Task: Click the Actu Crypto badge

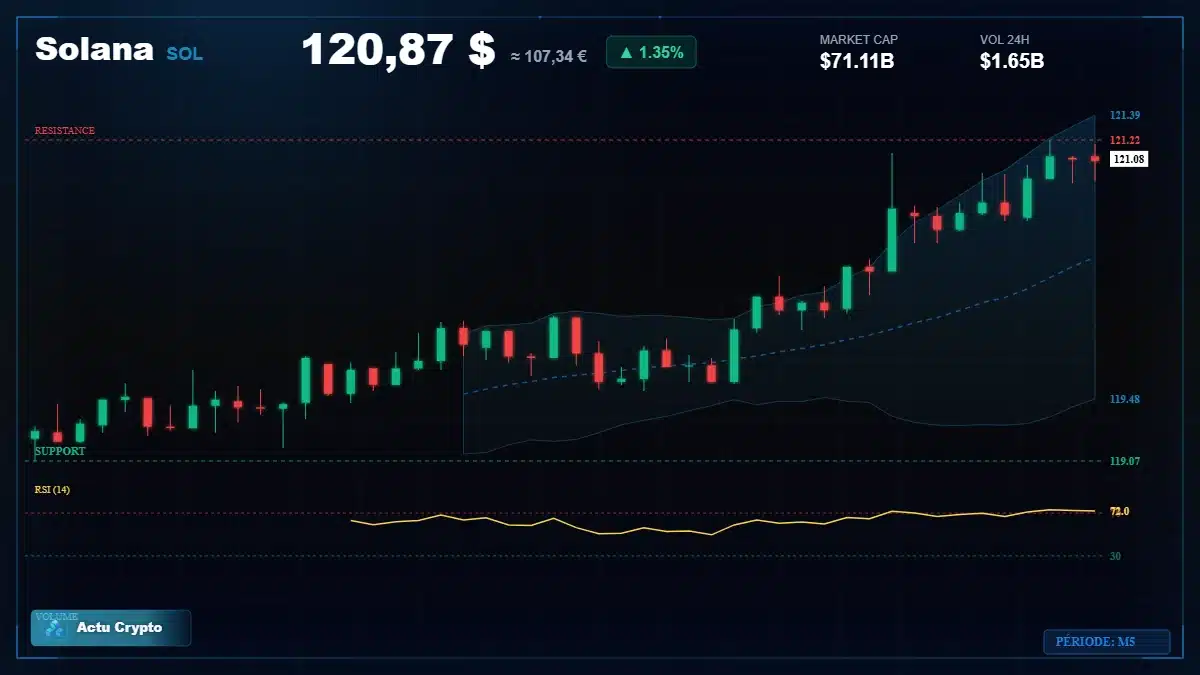Action: [x=111, y=628]
